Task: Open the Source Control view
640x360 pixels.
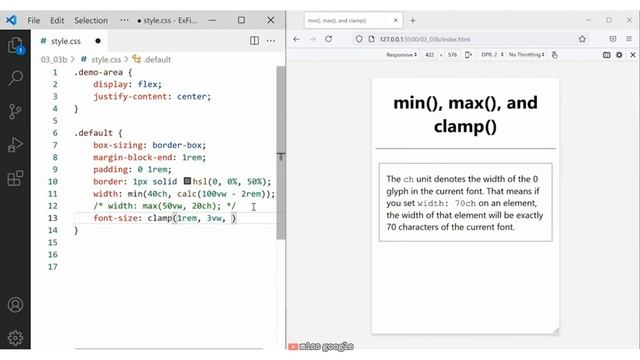Action: click(x=15, y=111)
